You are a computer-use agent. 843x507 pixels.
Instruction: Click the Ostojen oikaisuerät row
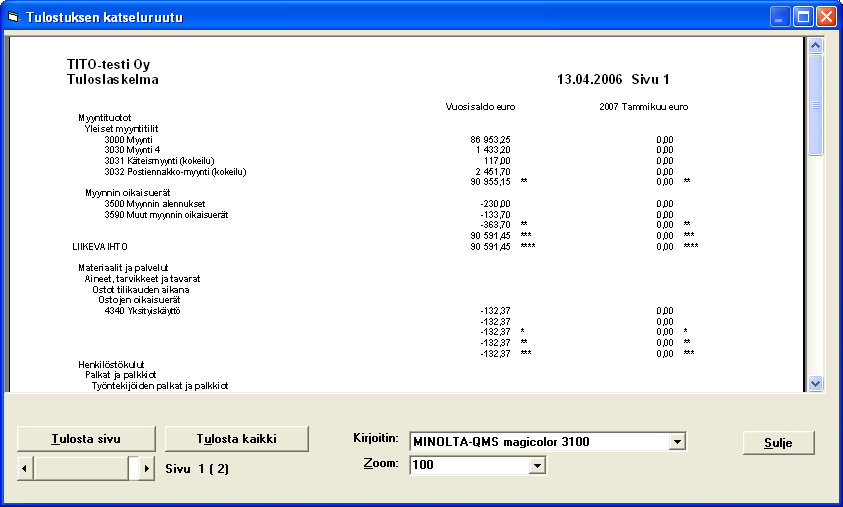pyautogui.click(x=139, y=299)
